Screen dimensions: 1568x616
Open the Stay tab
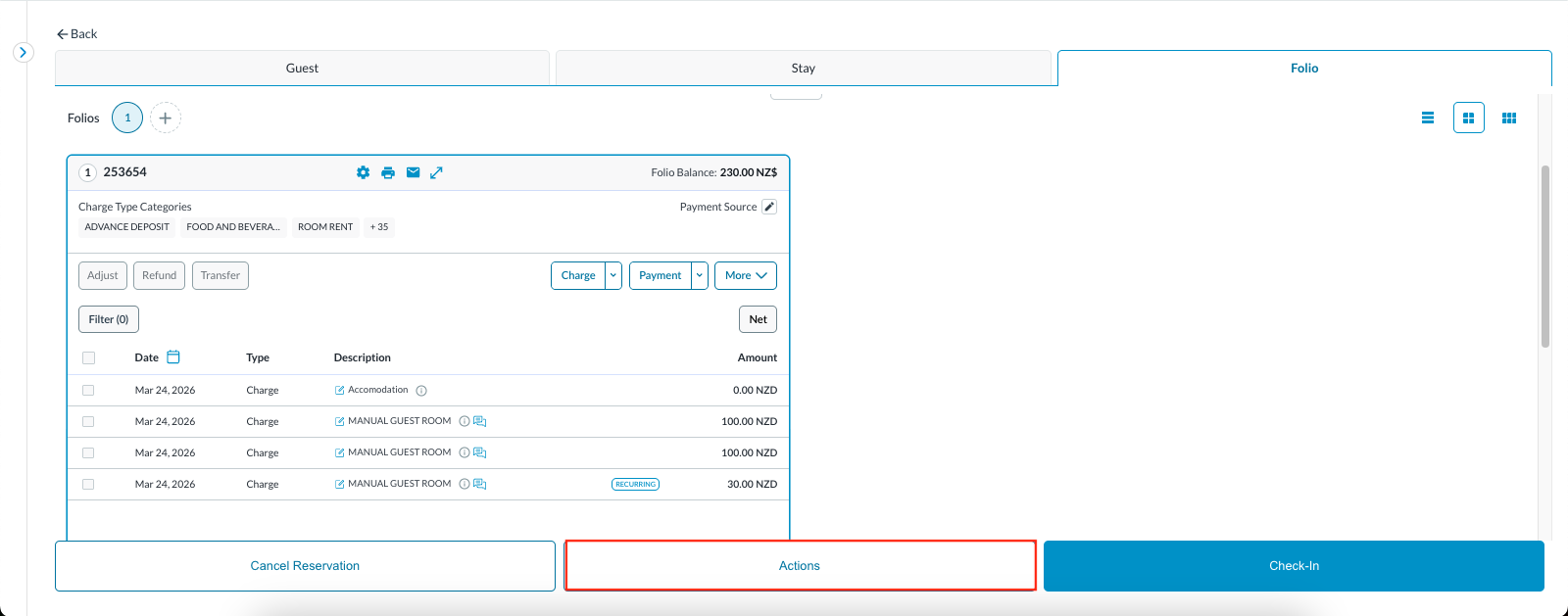point(803,69)
